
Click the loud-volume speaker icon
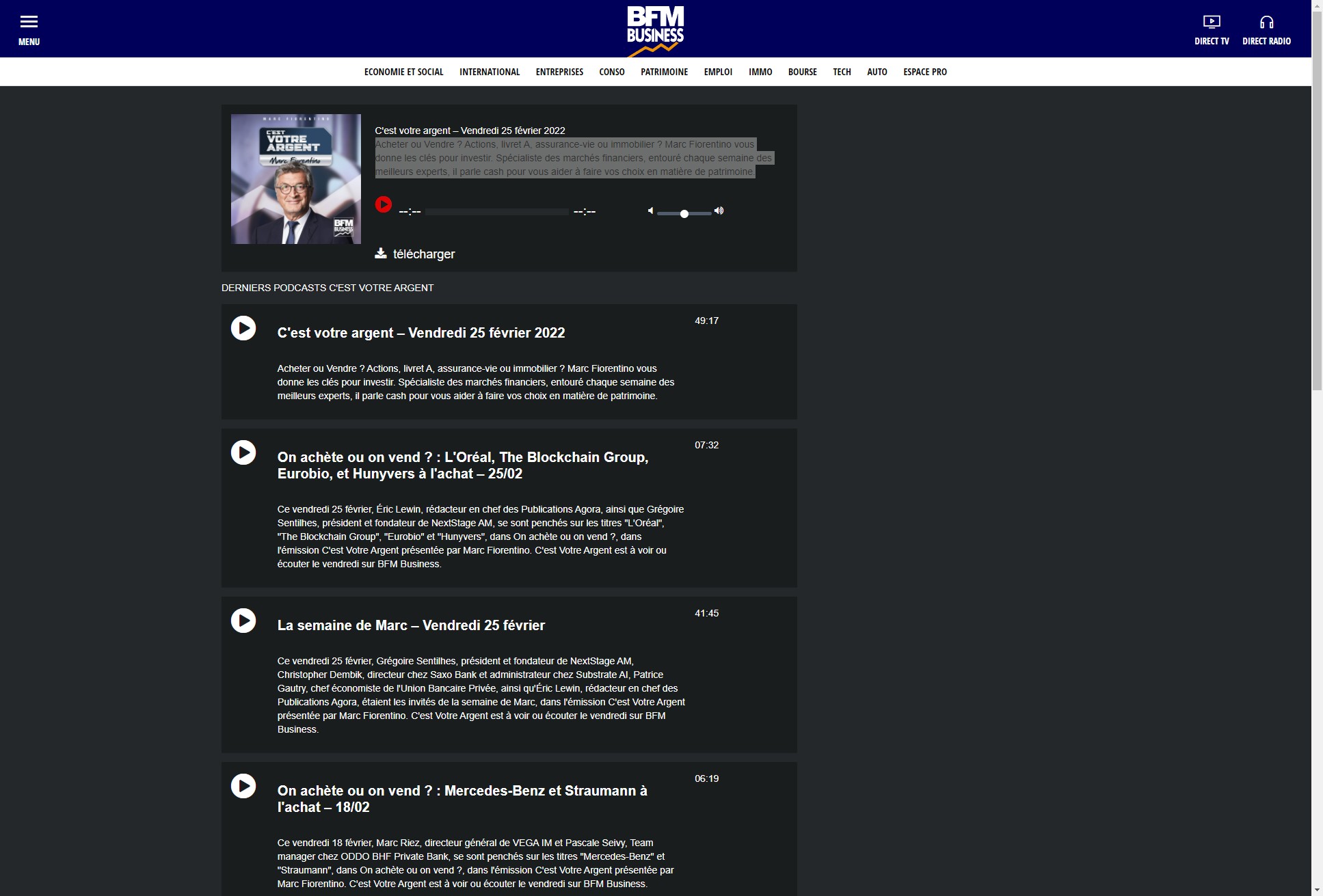719,211
